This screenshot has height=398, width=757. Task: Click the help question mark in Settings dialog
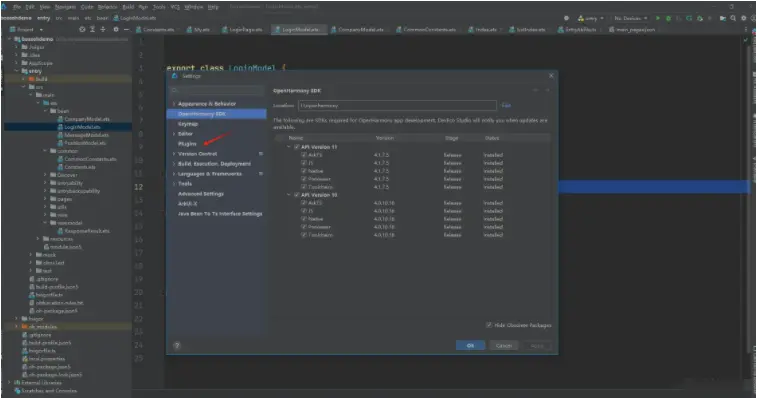[177, 345]
